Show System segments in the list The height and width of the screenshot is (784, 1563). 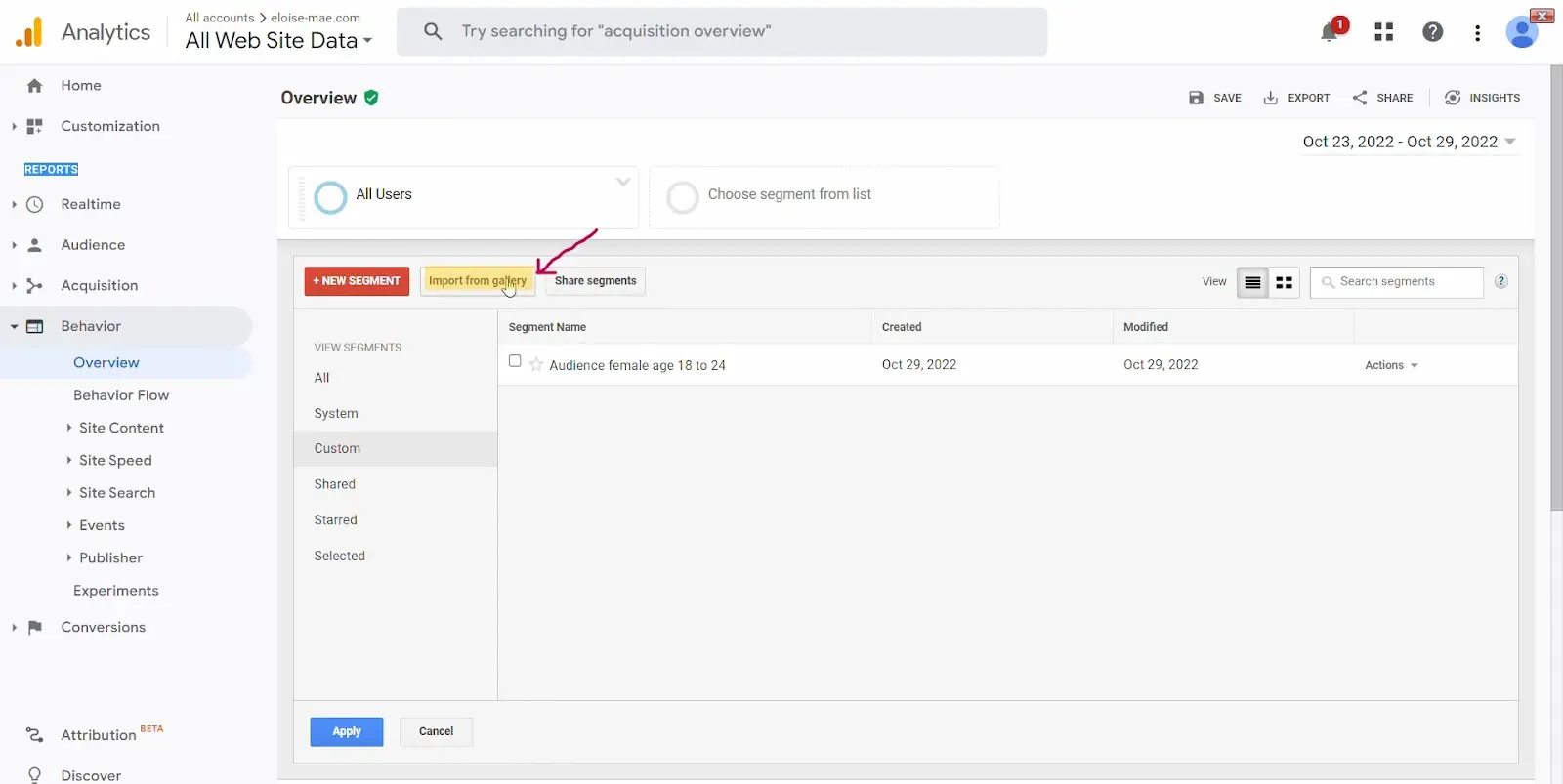coord(336,414)
